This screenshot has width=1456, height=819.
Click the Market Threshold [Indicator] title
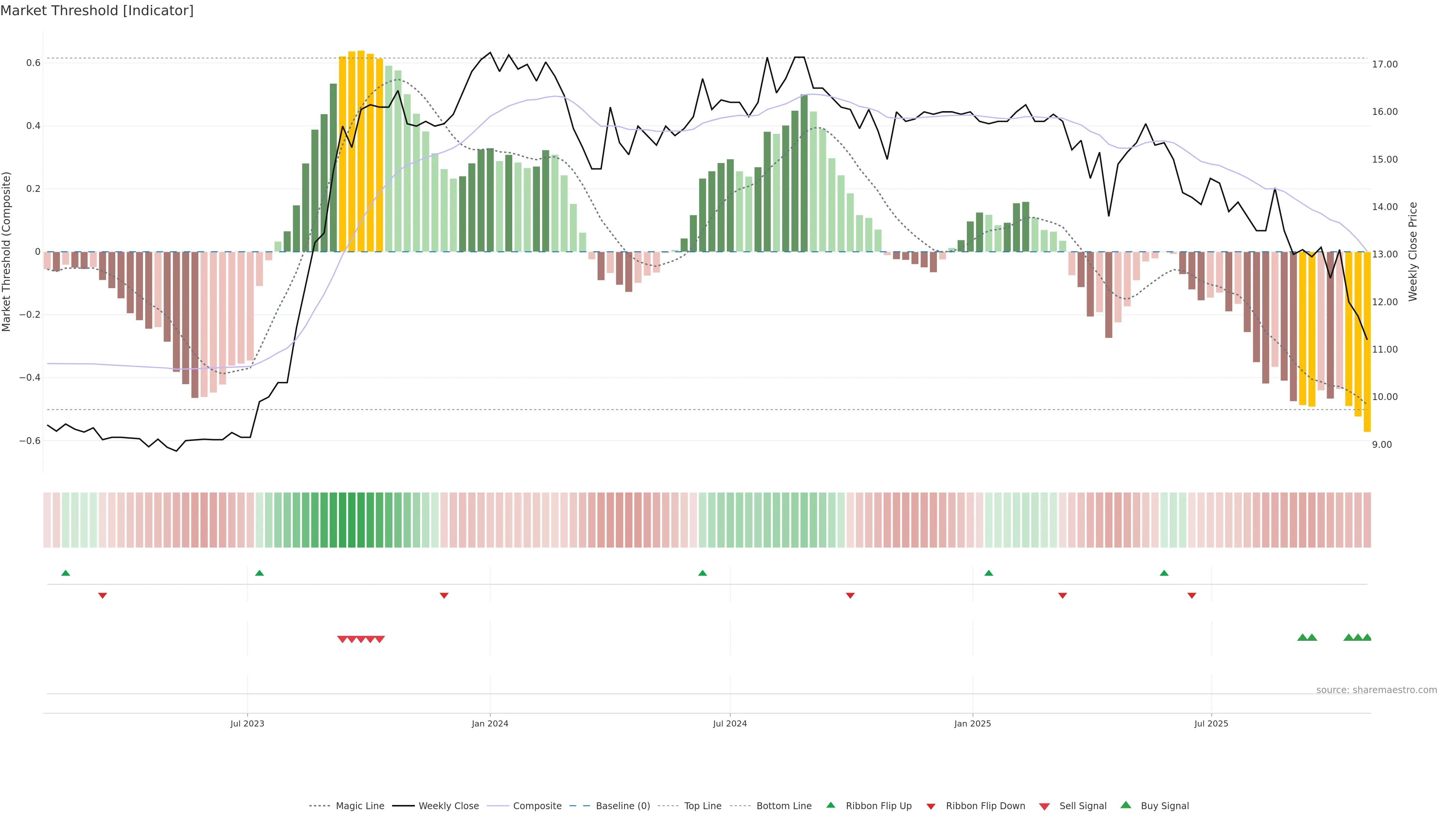point(97,11)
